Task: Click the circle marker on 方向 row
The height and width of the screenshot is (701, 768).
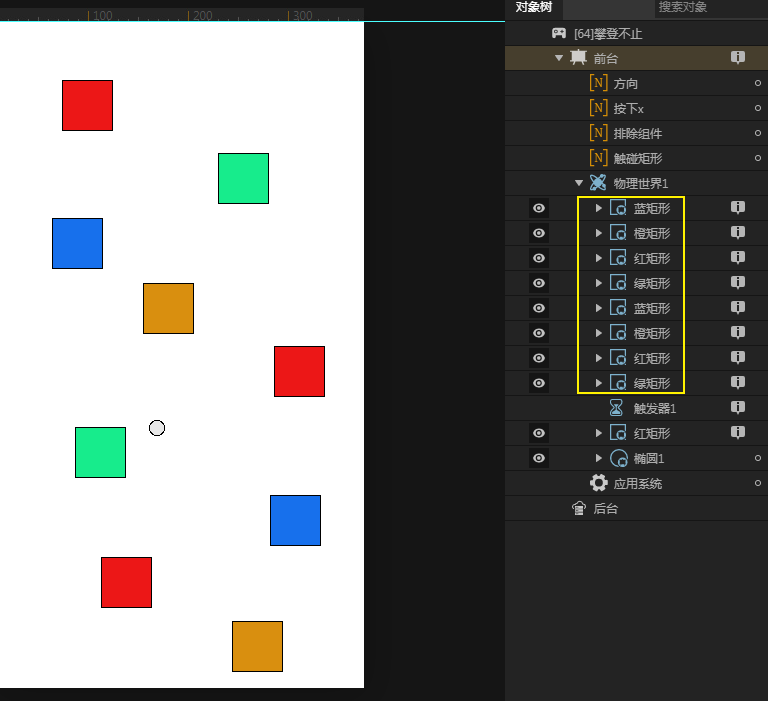Action: pyautogui.click(x=758, y=83)
